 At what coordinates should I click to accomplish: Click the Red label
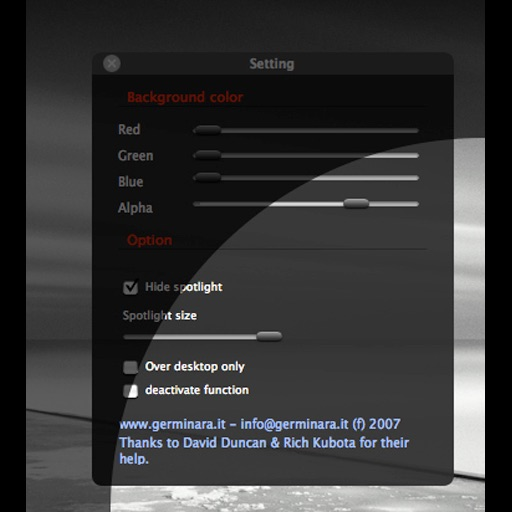pyautogui.click(x=129, y=129)
